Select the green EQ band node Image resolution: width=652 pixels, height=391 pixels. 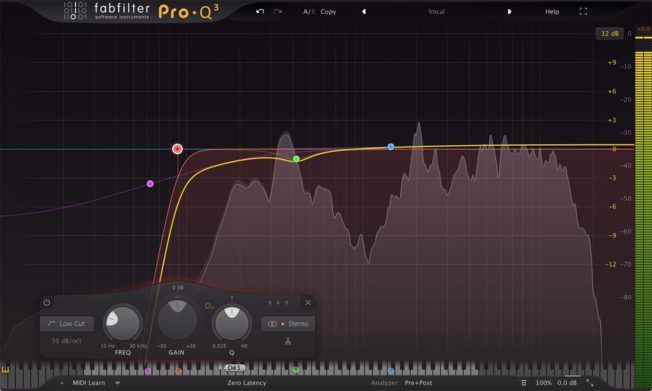point(296,159)
